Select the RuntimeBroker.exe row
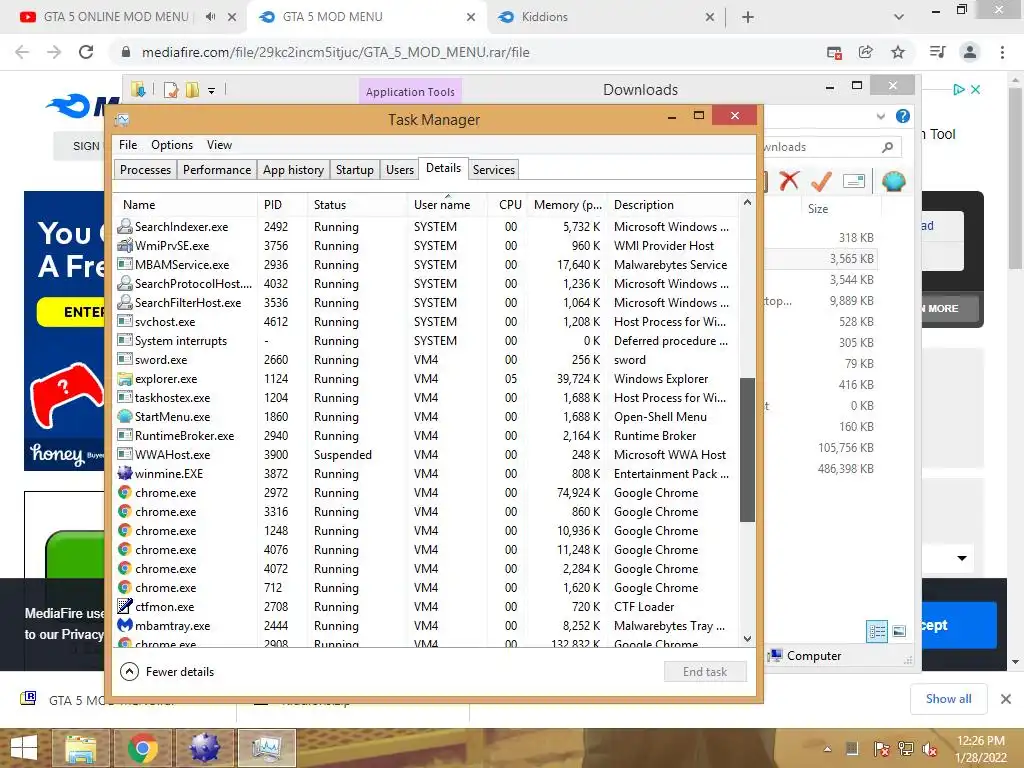Image resolution: width=1024 pixels, height=768 pixels. [x=424, y=436]
